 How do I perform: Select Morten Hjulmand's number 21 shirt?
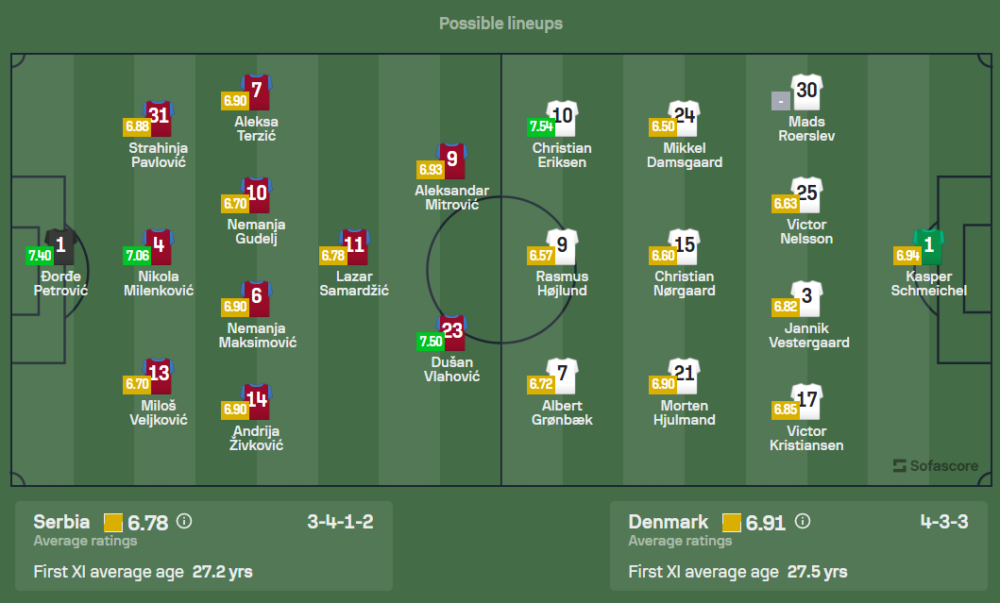pyautogui.click(x=685, y=376)
